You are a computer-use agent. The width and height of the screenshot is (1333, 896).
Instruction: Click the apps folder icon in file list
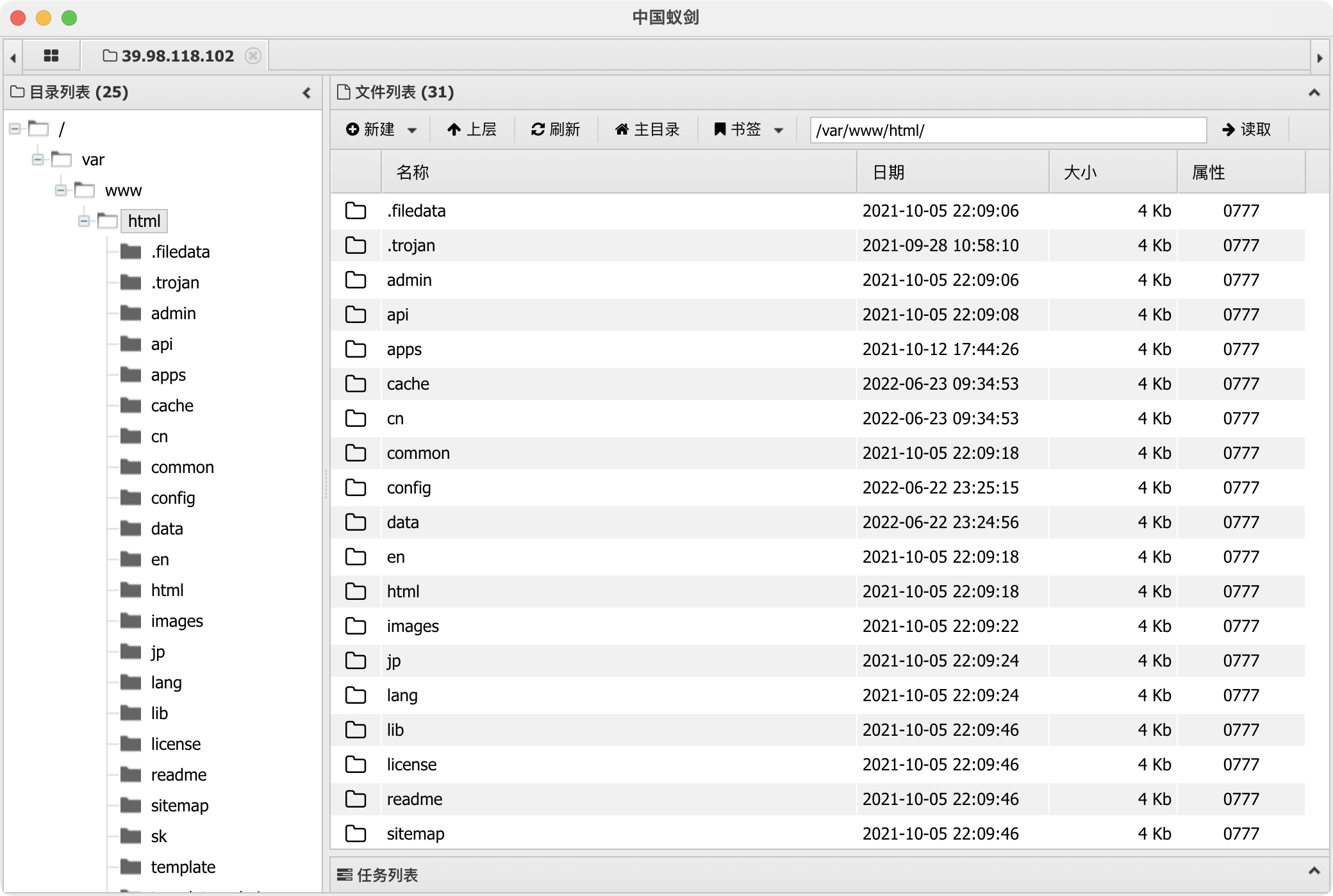pyautogui.click(x=356, y=349)
